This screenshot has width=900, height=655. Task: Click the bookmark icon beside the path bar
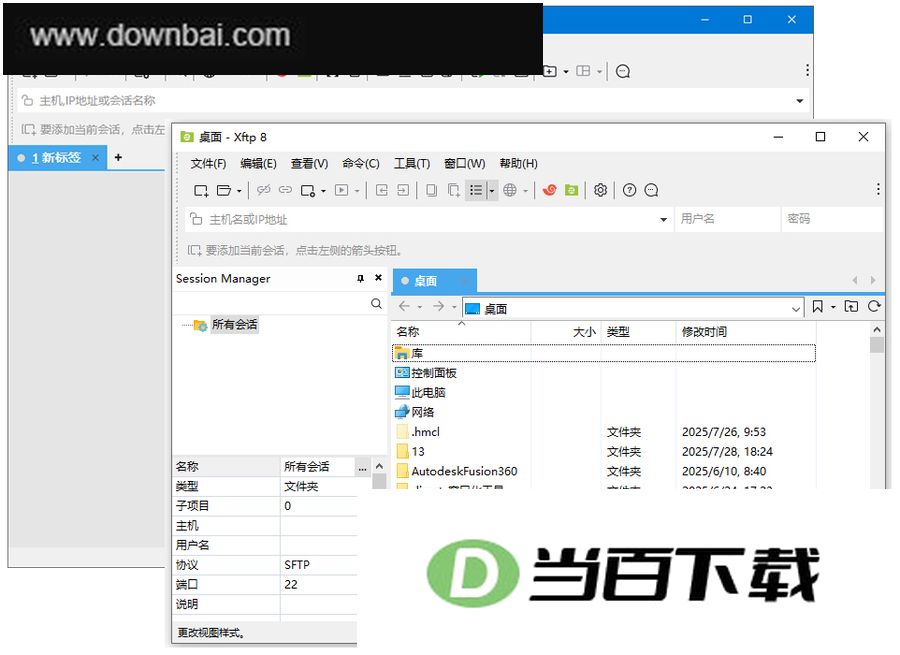pos(817,307)
